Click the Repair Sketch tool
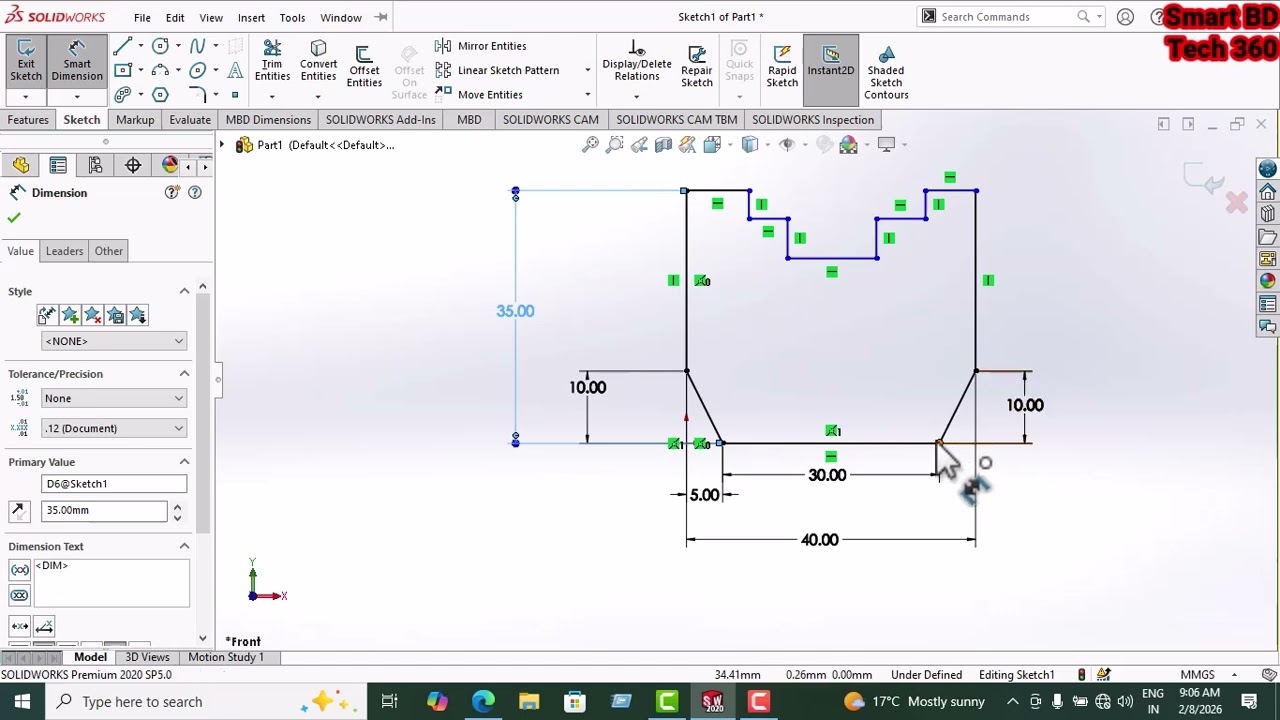1280x720 pixels. click(697, 66)
